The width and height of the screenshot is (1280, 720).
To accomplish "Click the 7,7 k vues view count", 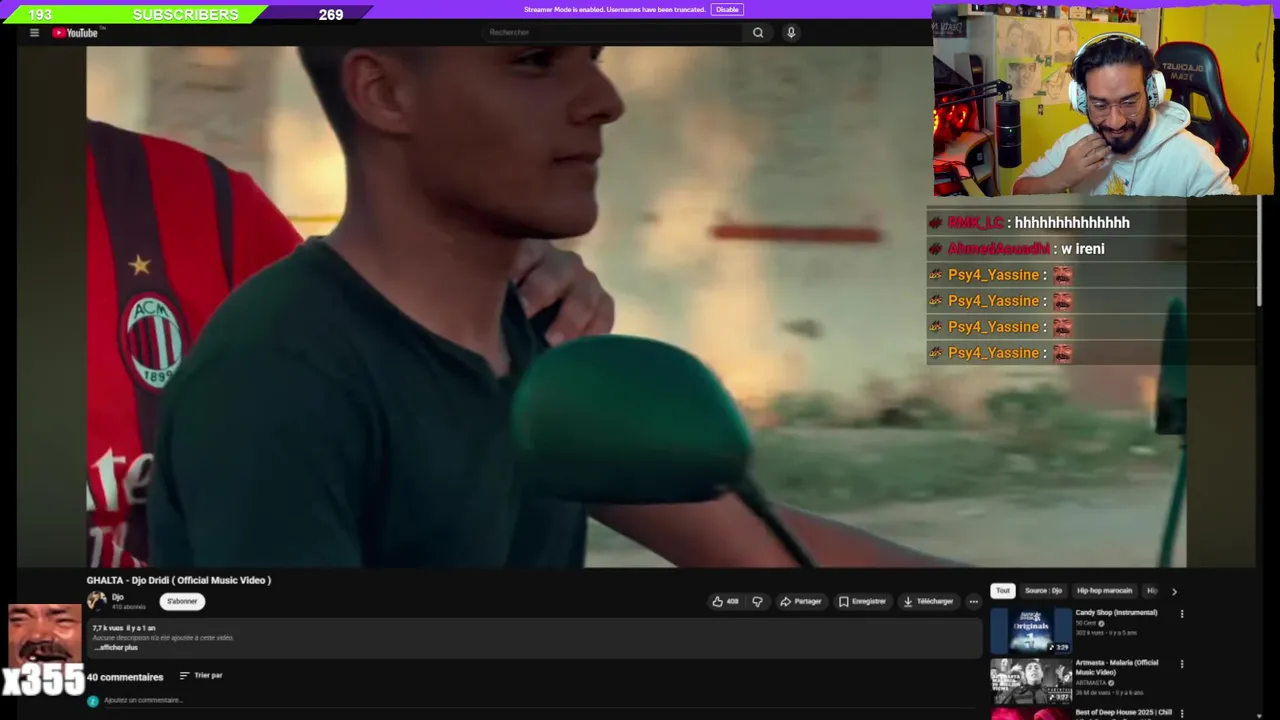I will pyautogui.click(x=106, y=628).
